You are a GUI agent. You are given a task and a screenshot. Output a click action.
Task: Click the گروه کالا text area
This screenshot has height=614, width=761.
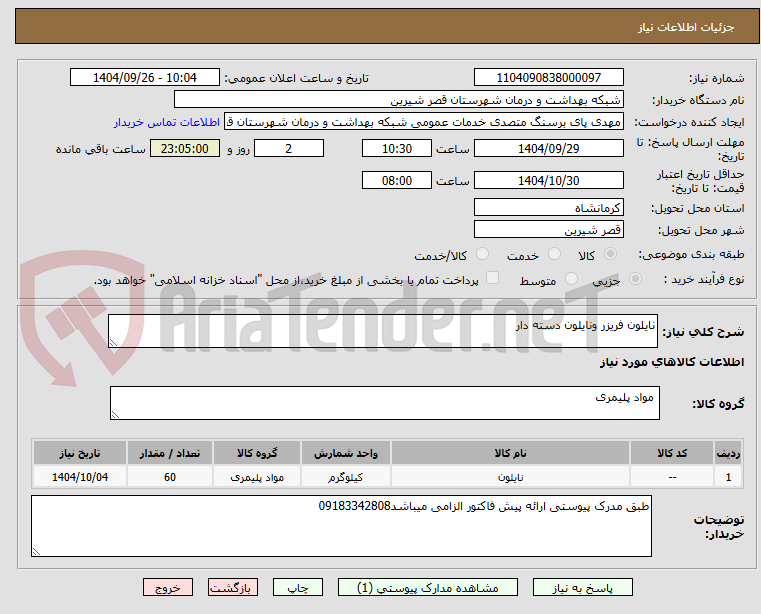coord(384,403)
